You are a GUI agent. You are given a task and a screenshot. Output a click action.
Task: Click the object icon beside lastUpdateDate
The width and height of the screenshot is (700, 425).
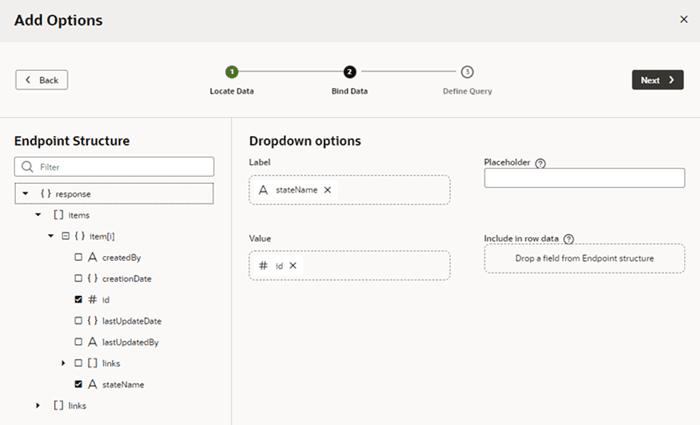tap(92, 321)
